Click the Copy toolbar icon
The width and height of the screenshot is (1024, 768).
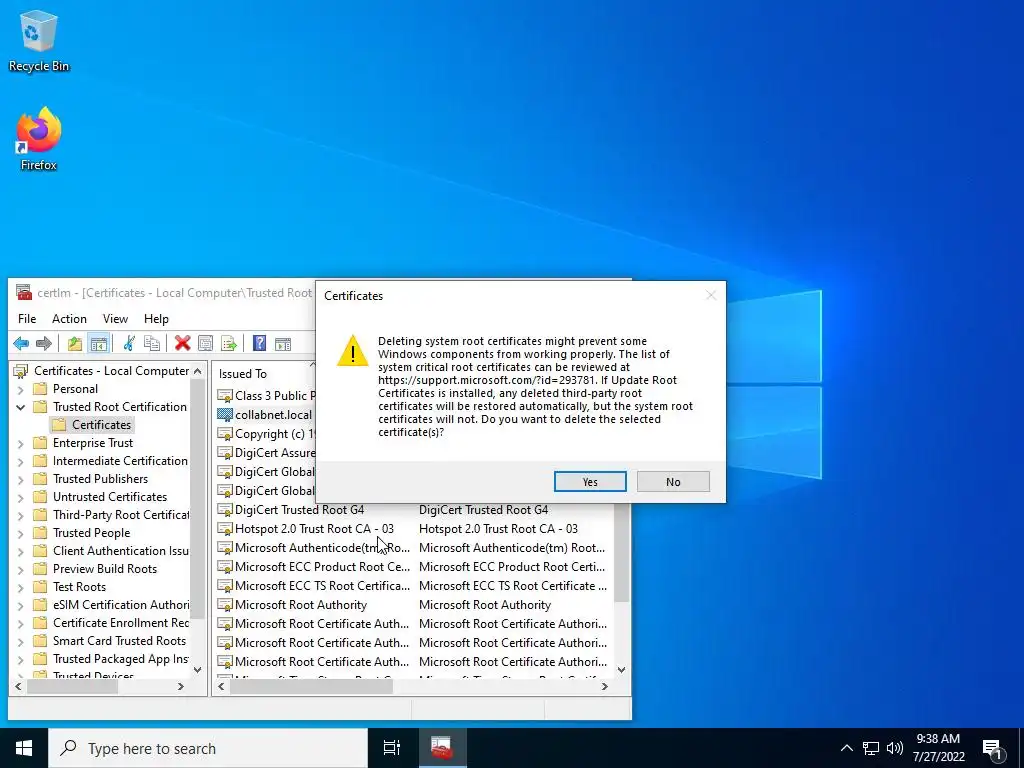point(152,344)
